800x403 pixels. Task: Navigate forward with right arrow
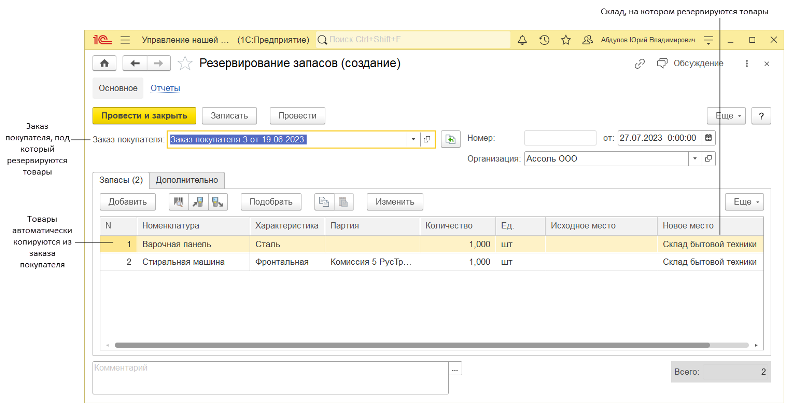click(x=159, y=63)
